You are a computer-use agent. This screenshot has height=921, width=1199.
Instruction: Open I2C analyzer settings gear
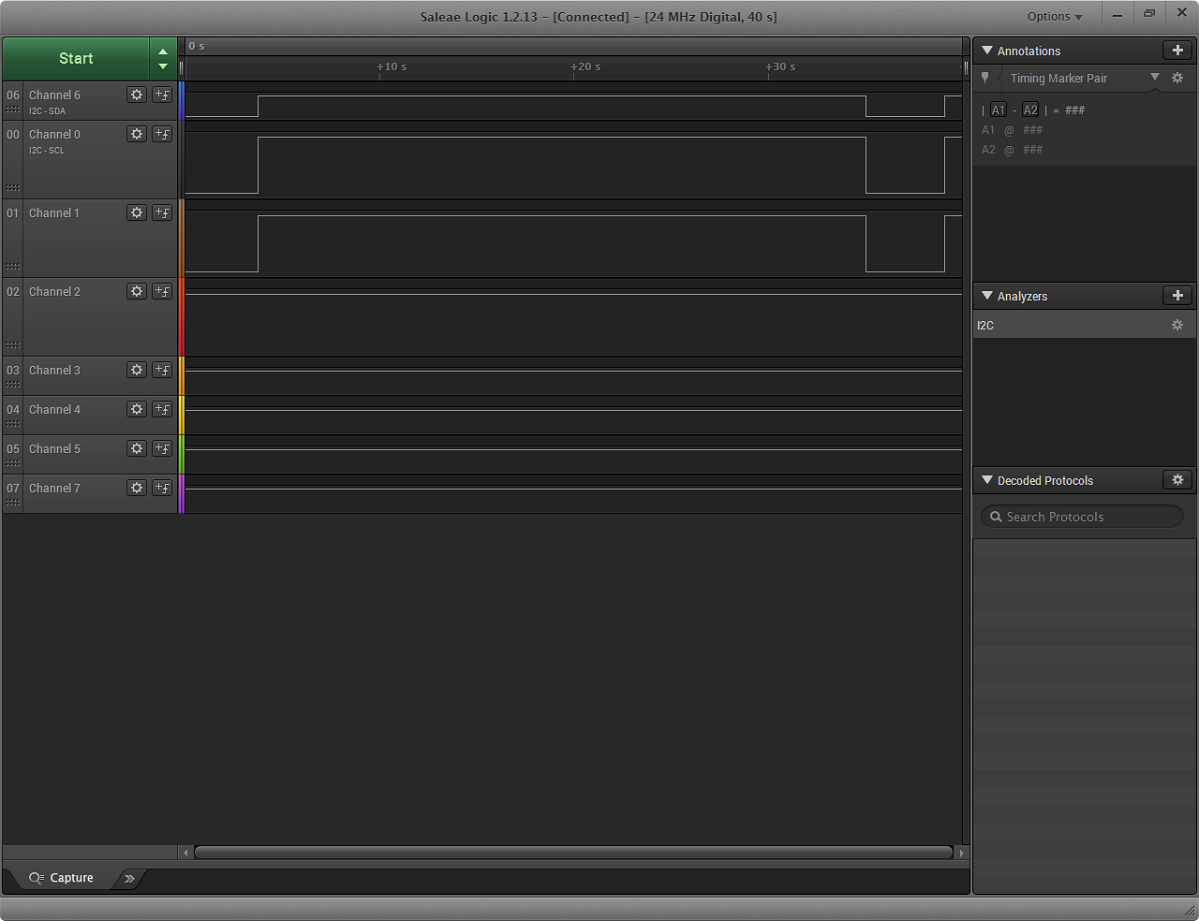point(1177,326)
